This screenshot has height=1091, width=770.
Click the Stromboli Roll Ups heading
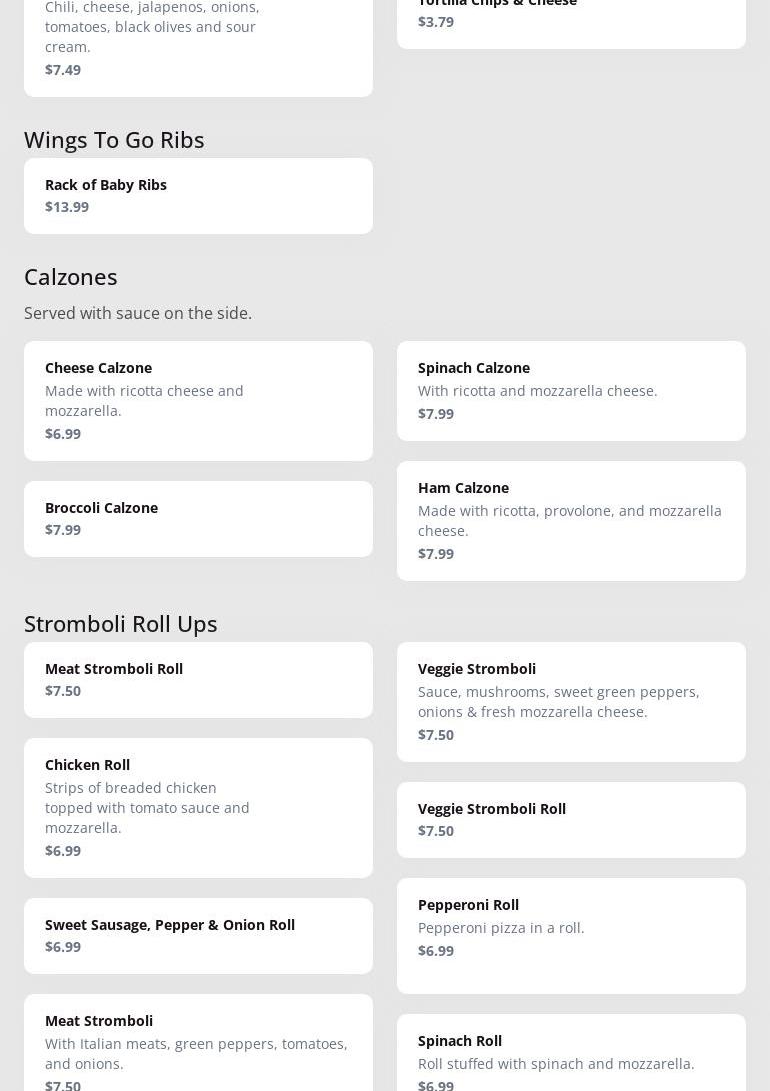click(x=121, y=623)
